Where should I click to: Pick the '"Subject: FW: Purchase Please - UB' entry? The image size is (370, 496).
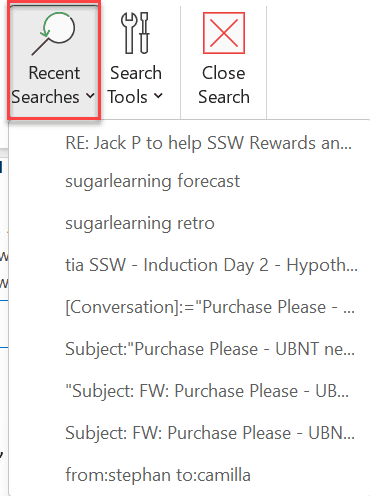207,391
